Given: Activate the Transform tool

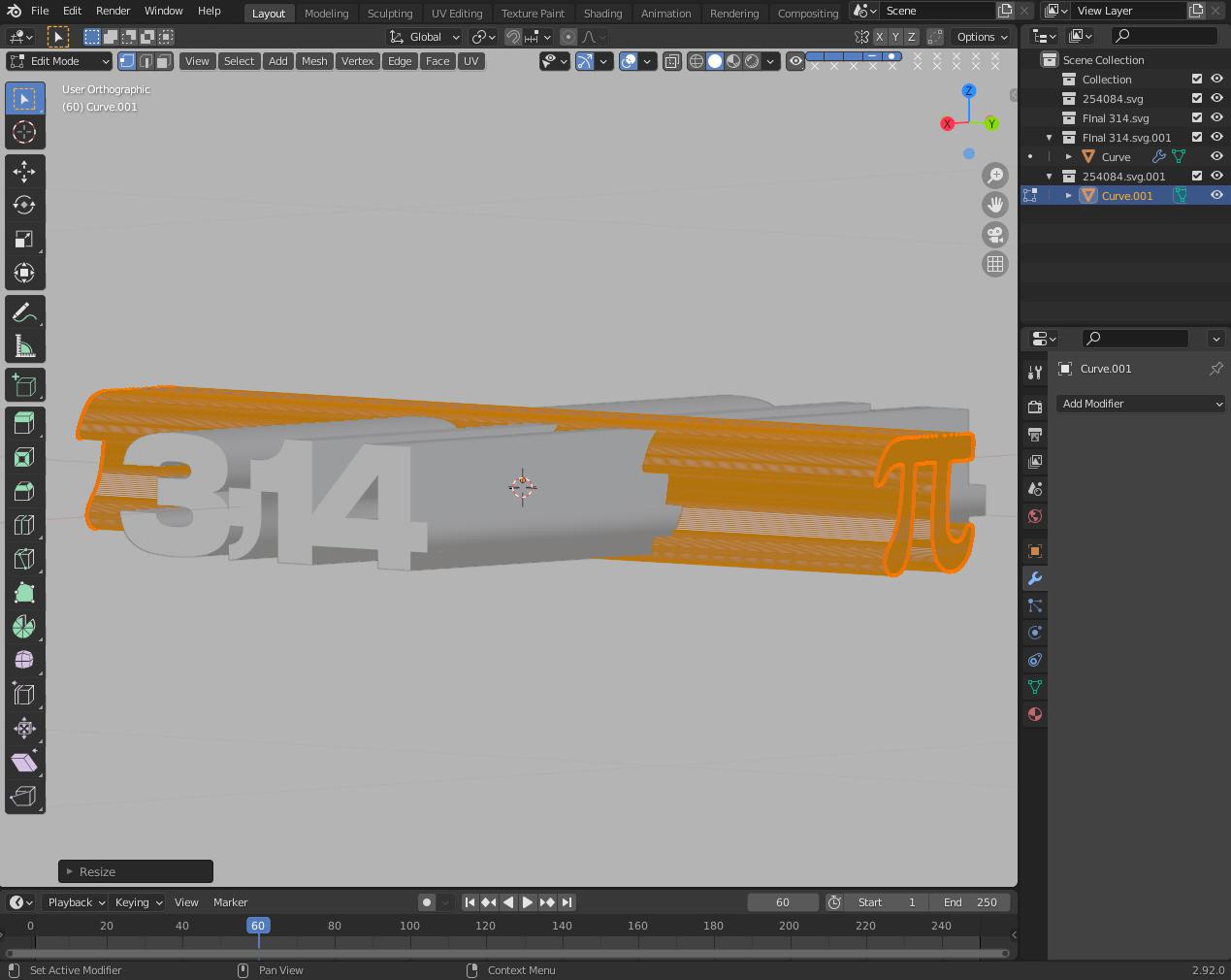Looking at the screenshot, I should [24, 273].
